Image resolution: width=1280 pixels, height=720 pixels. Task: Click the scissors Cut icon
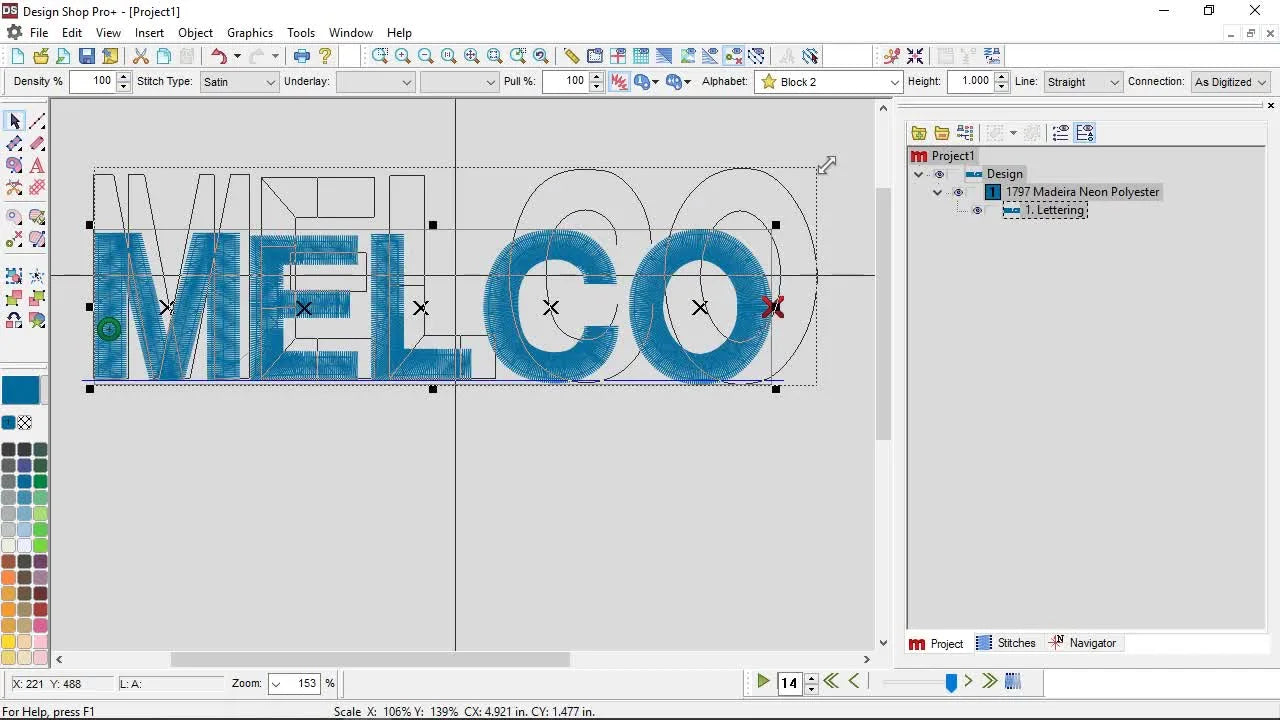tap(140, 56)
